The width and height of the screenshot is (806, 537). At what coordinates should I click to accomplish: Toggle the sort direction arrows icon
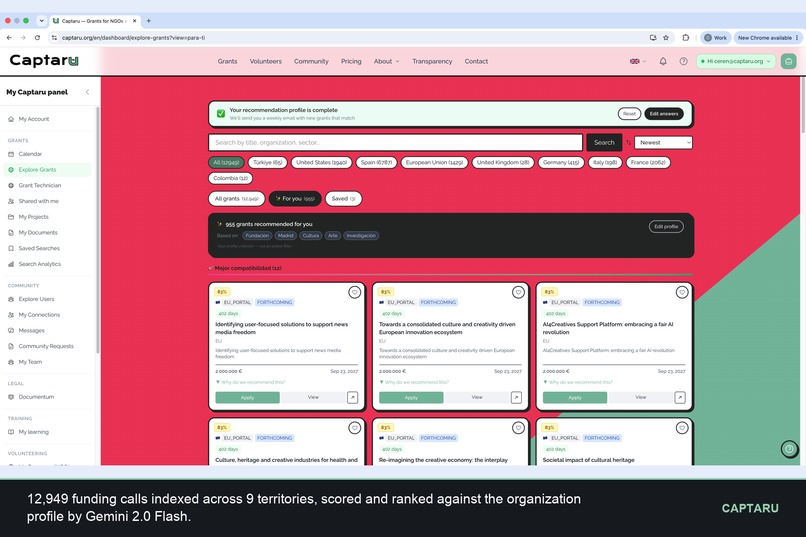click(628, 142)
